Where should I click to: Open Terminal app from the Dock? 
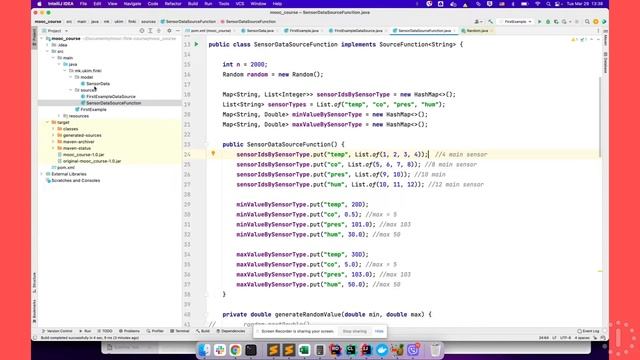251,350
